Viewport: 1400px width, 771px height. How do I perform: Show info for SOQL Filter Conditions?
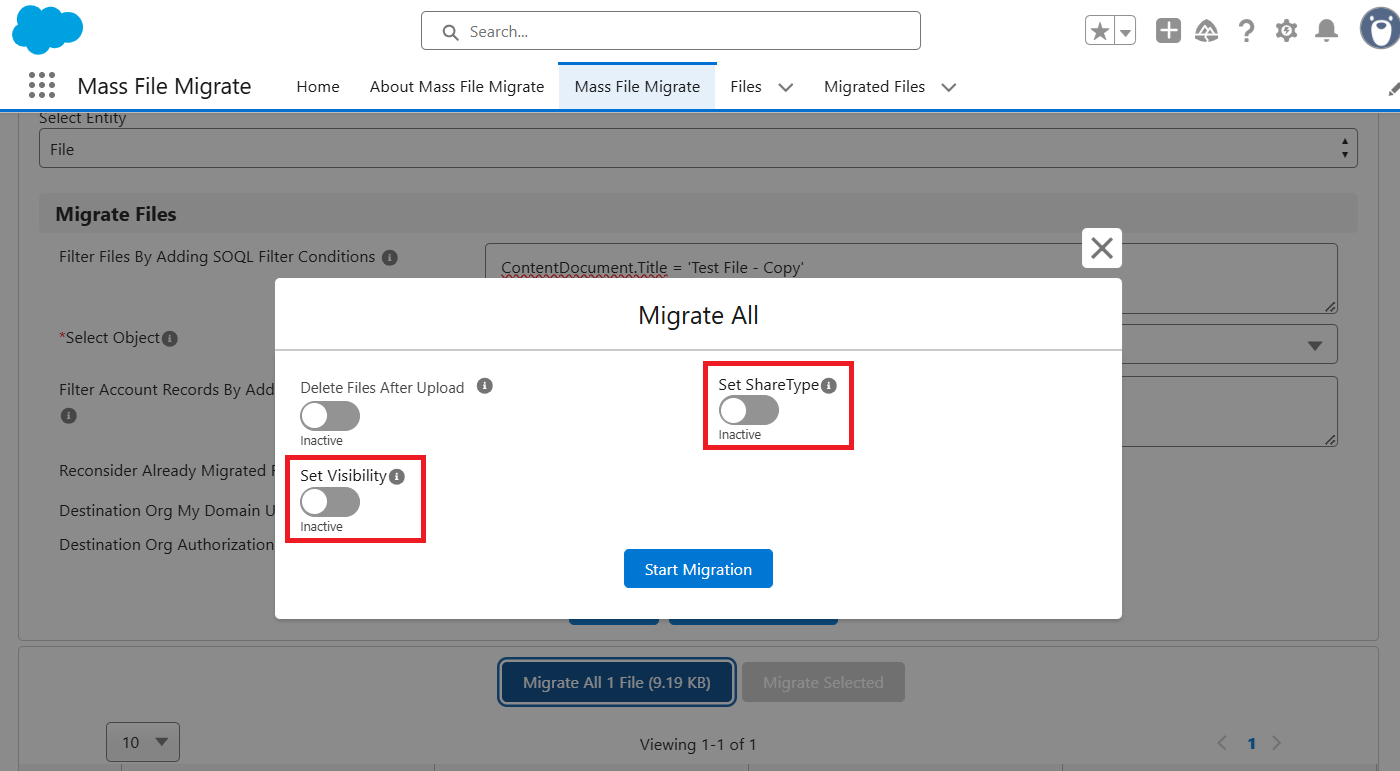390,258
